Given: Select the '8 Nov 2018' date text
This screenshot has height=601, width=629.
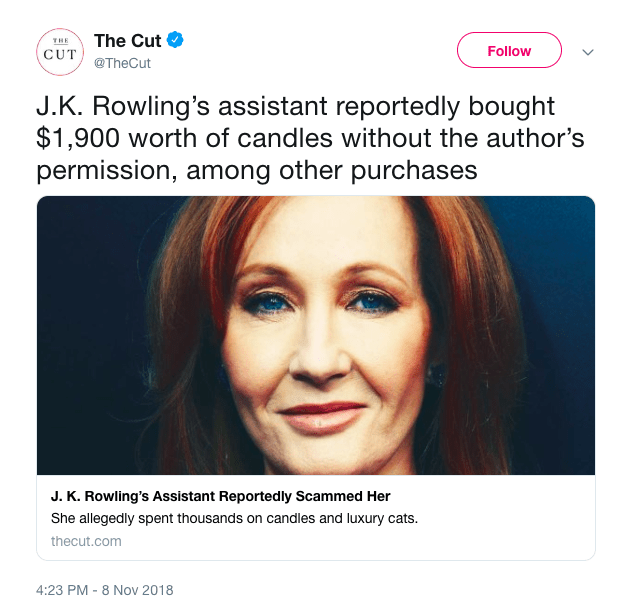Looking at the screenshot, I should coord(138,591).
